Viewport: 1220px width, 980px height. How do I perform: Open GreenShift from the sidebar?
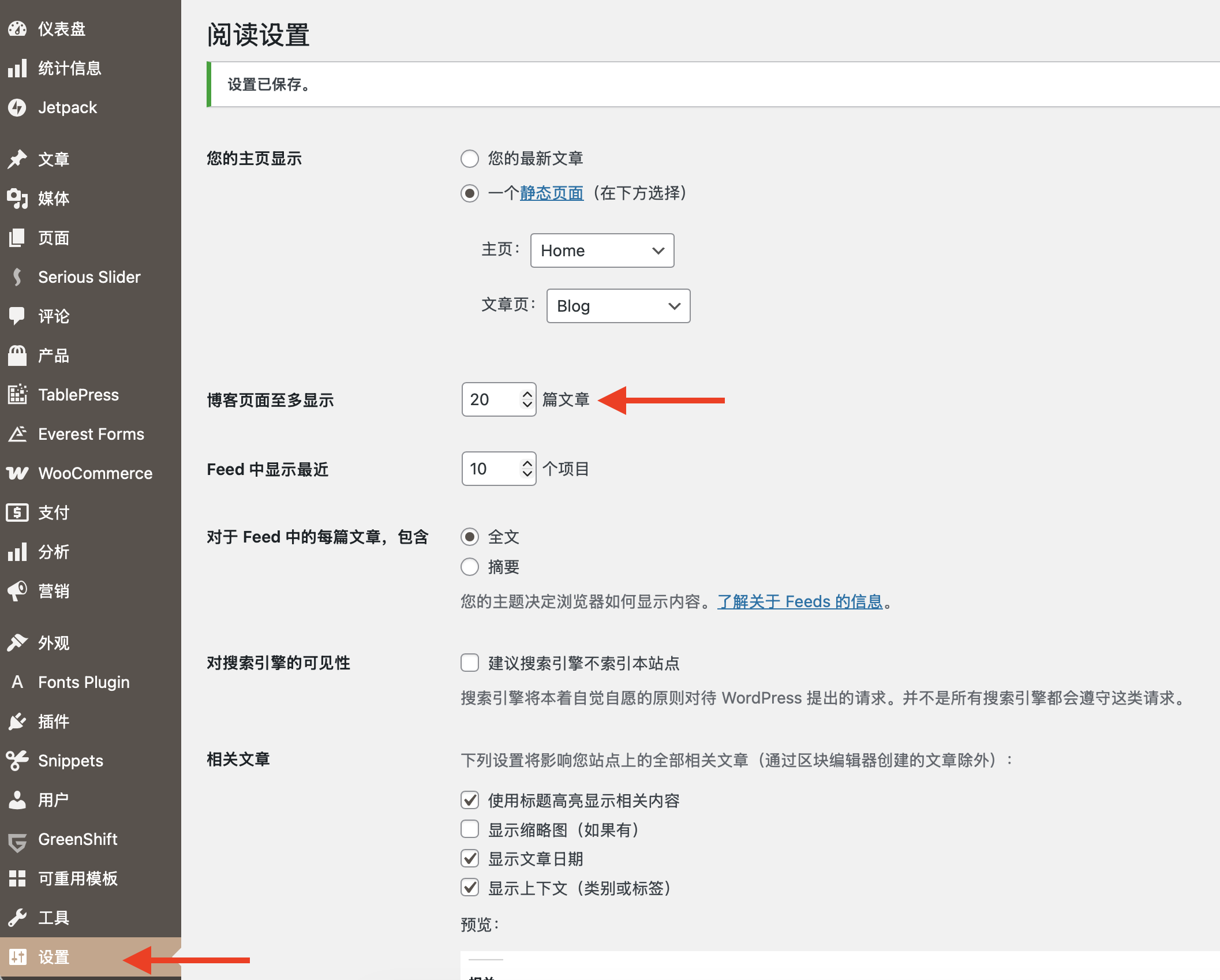coord(77,839)
